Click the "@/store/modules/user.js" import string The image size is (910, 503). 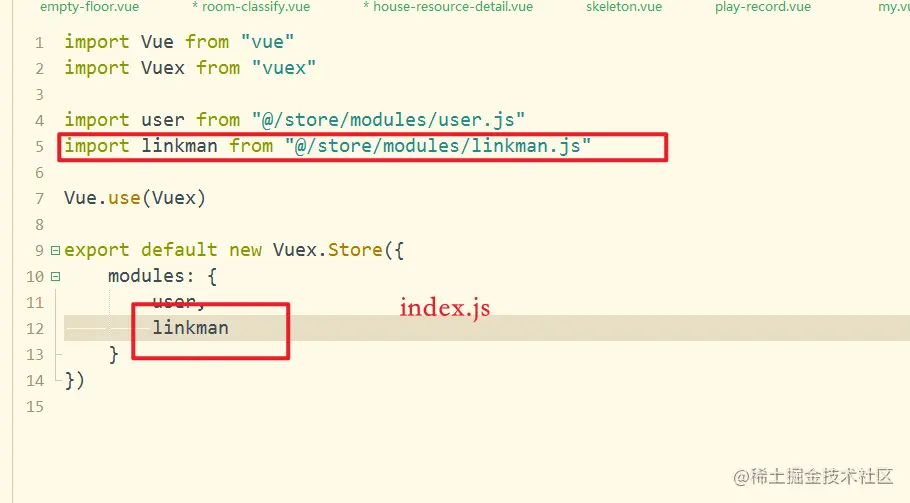click(x=388, y=120)
